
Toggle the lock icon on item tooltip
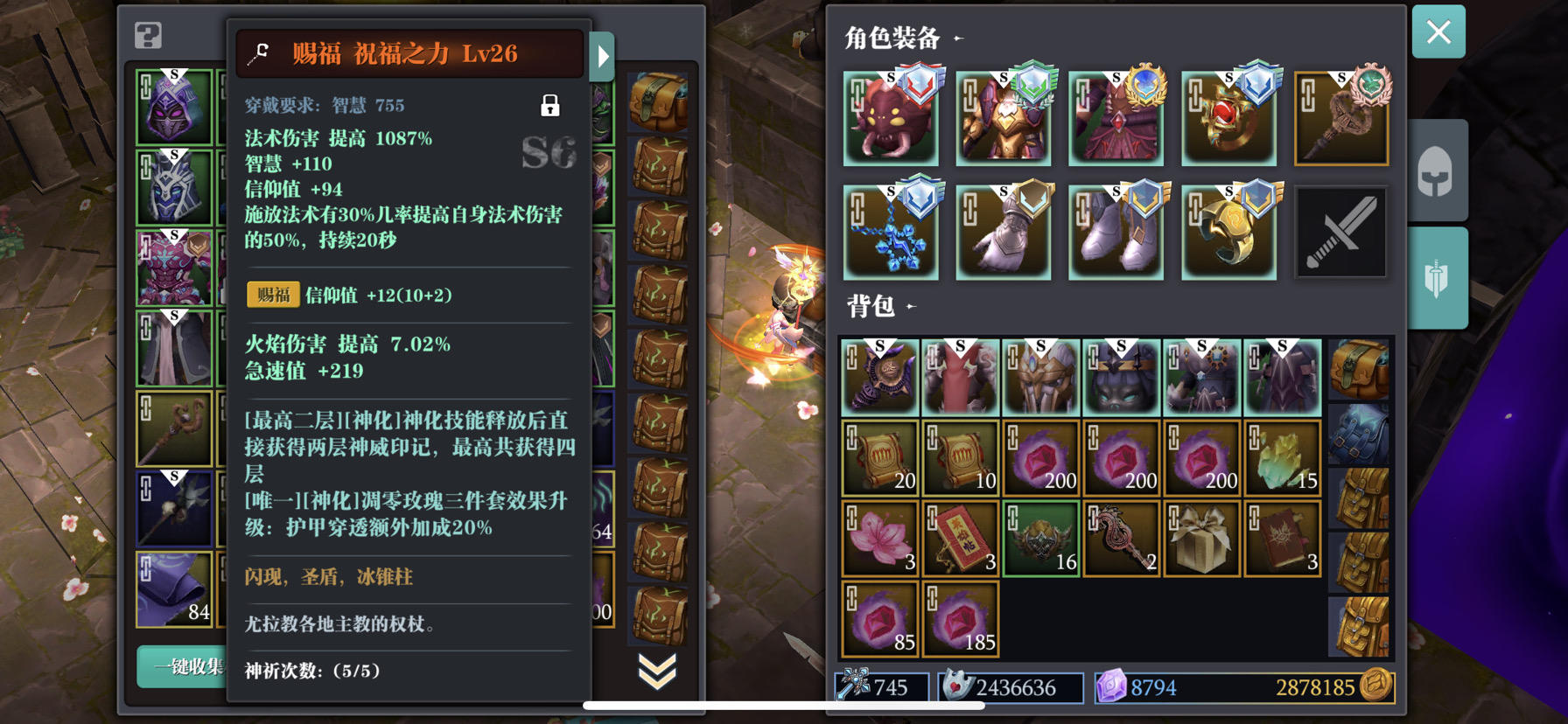[x=549, y=106]
